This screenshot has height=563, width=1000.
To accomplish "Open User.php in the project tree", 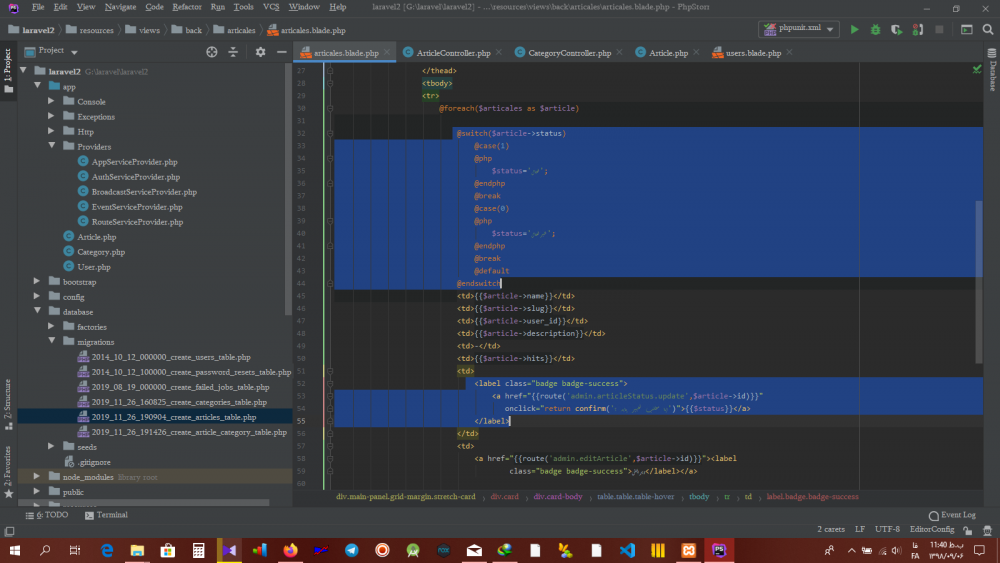I will (x=93, y=267).
